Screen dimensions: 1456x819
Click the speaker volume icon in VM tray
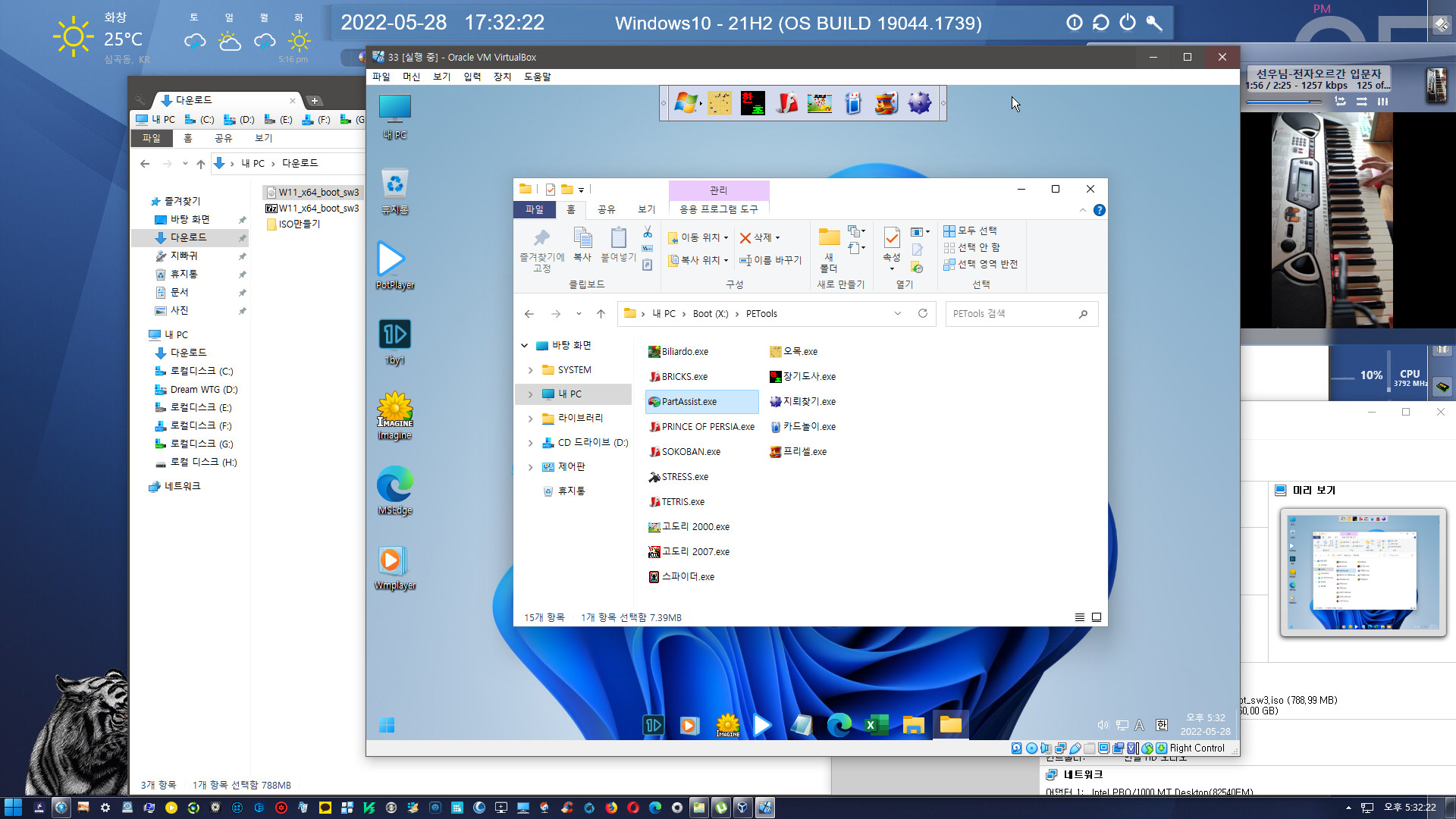pos(1103,725)
